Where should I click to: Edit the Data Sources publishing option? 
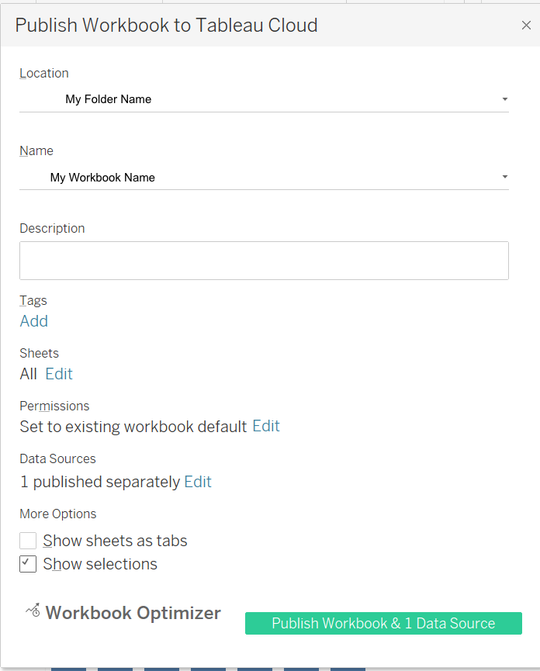pyautogui.click(x=198, y=482)
